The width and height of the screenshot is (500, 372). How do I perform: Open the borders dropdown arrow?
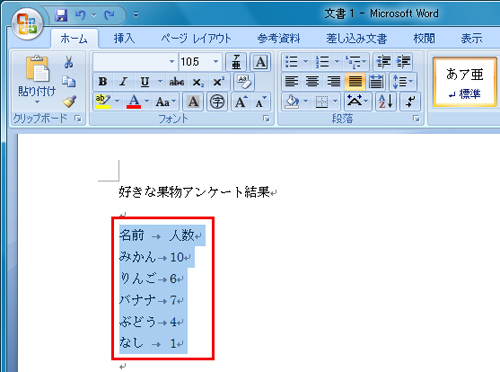335,101
